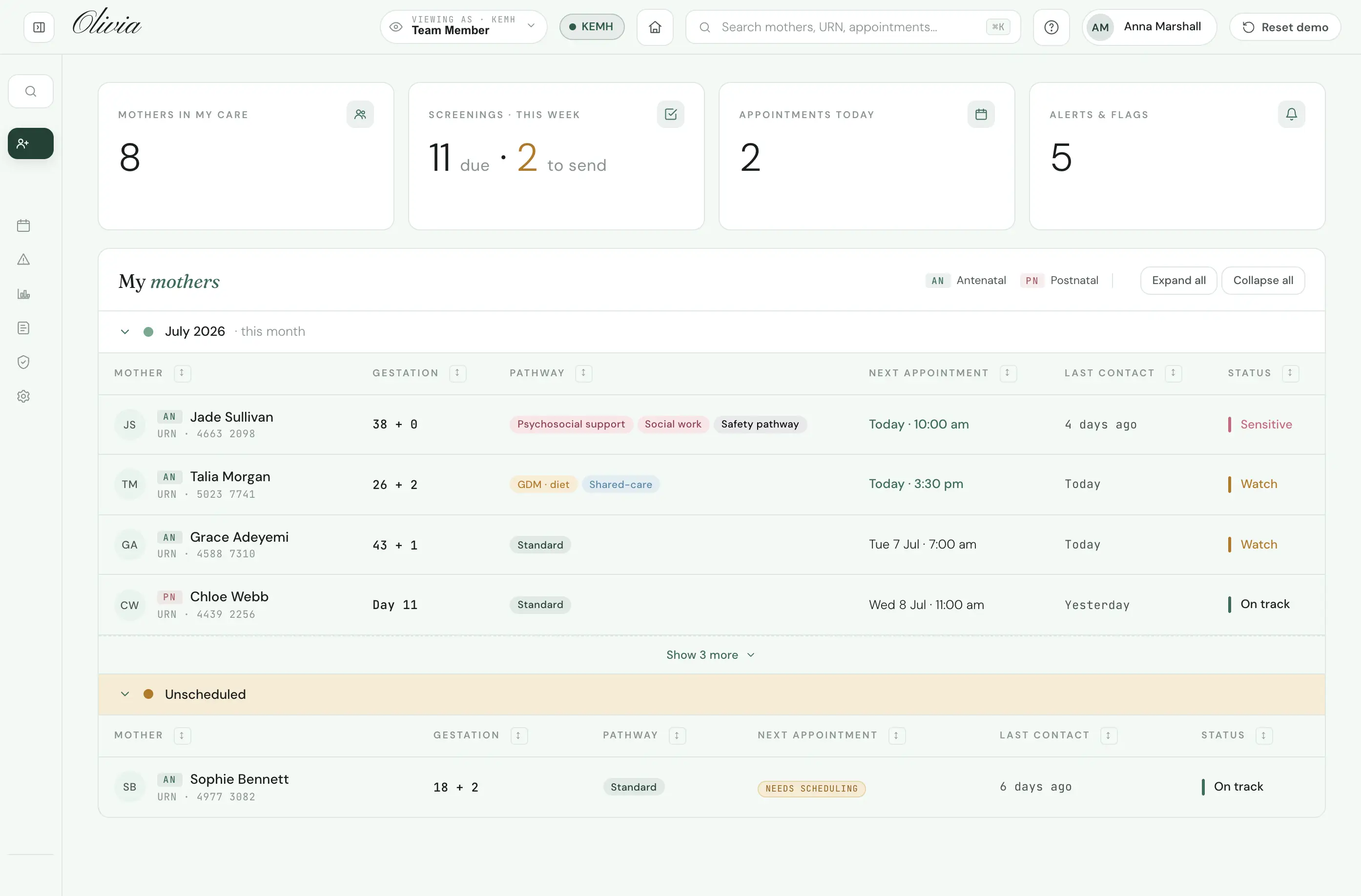Image resolution: width=1361 pixels, height=896 pixels.
Task: Collapse the July 2026 group chevron
Action: [x=124, y=332]
